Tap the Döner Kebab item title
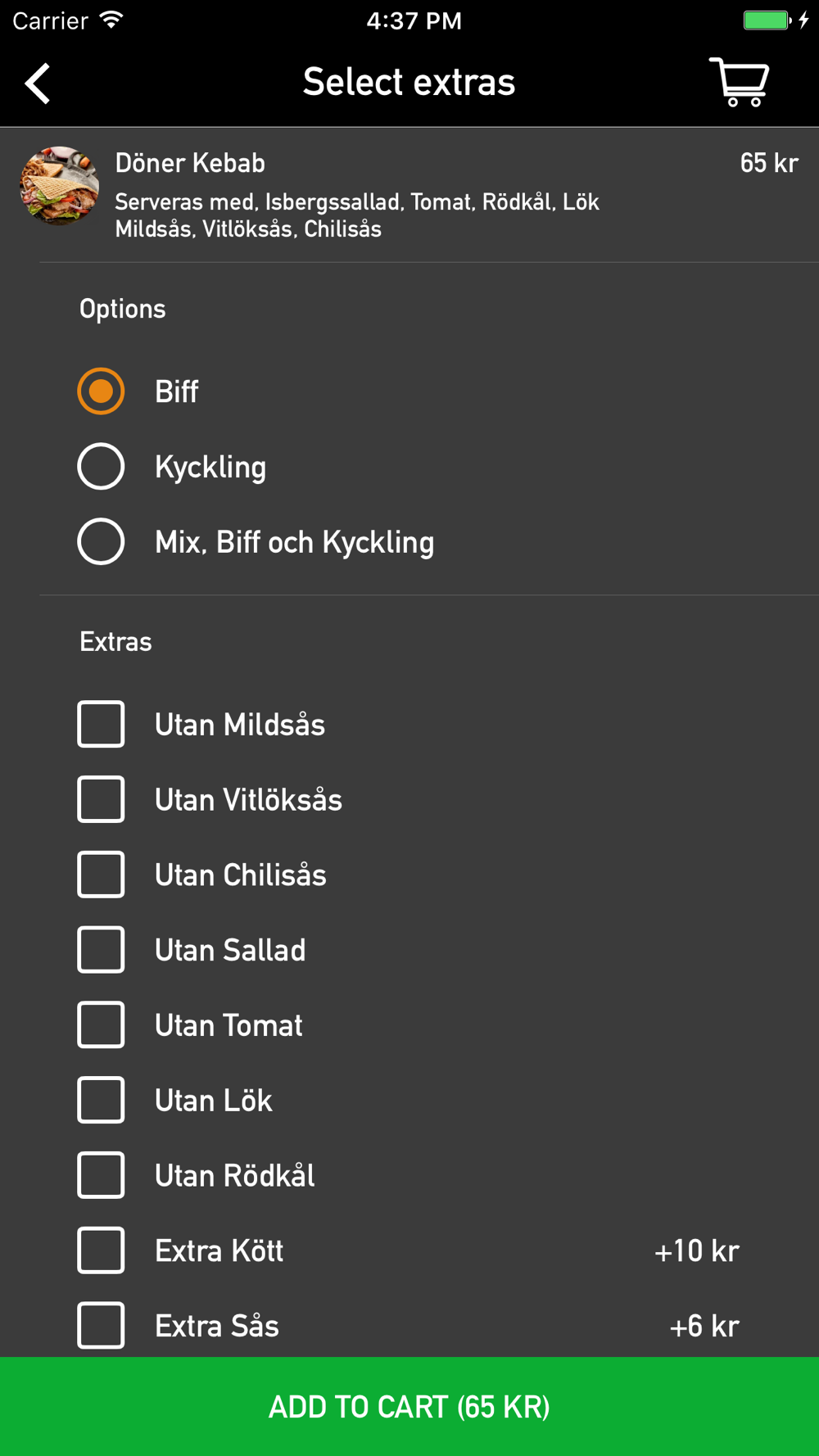This screenshot has height=1456, width=819. [190, 163]
